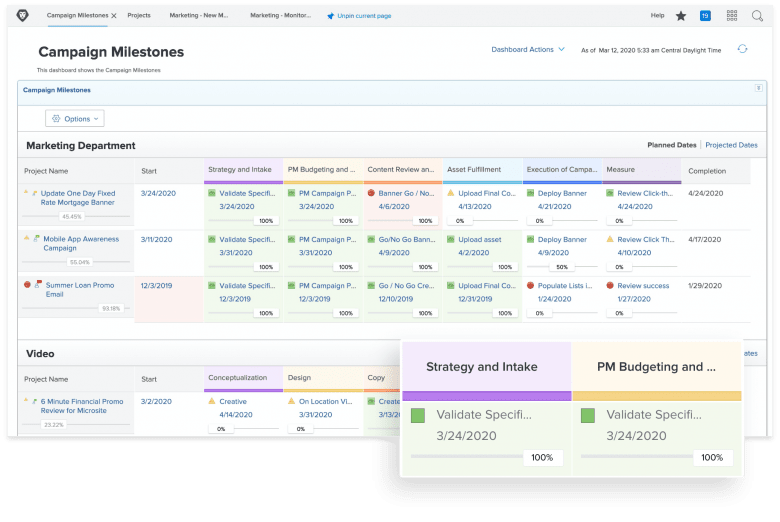
Task: Click the Campaign Milestones panel title
Action: [57, 90]
